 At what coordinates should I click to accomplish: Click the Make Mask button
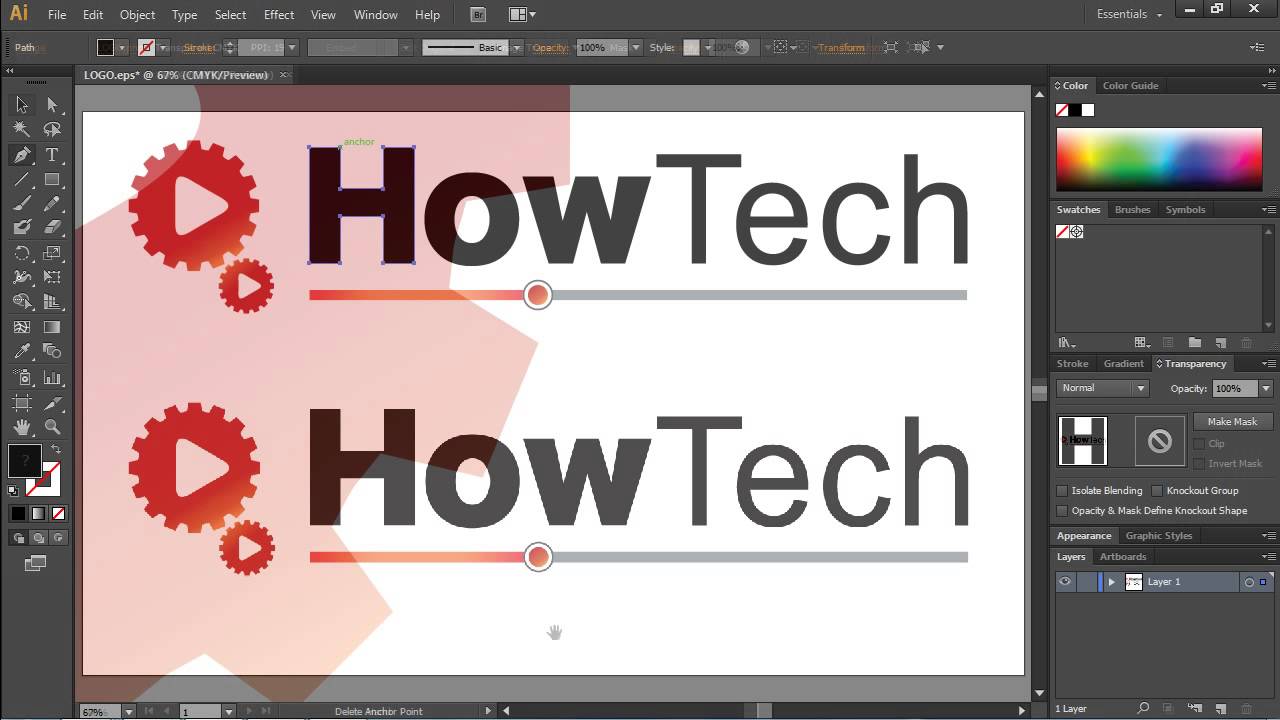[1232, 422]
